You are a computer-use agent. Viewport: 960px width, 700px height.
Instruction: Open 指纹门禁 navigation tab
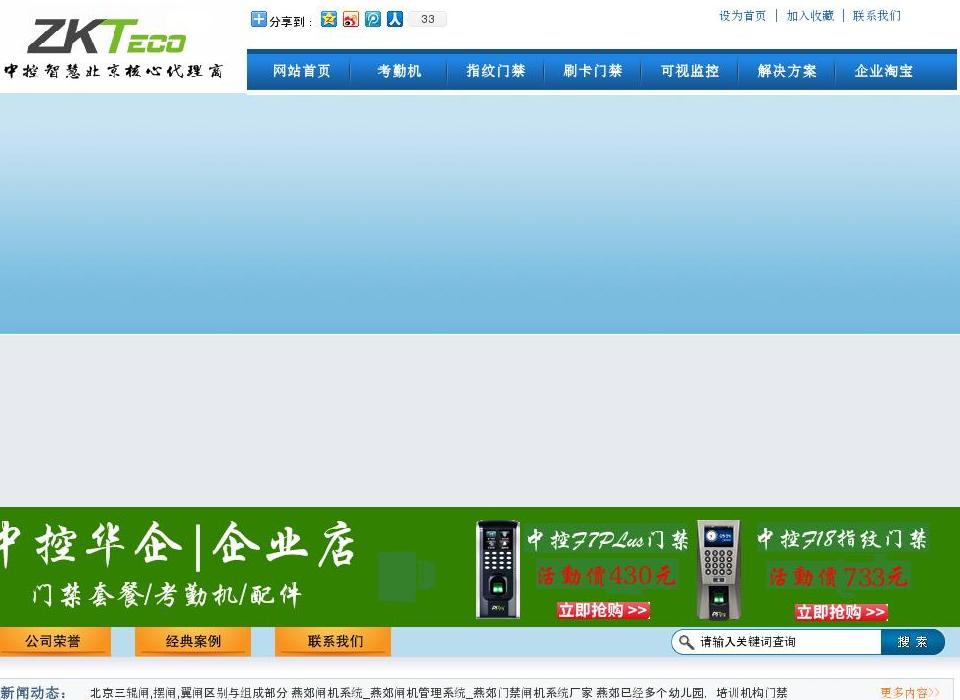[x=496, y=71]
